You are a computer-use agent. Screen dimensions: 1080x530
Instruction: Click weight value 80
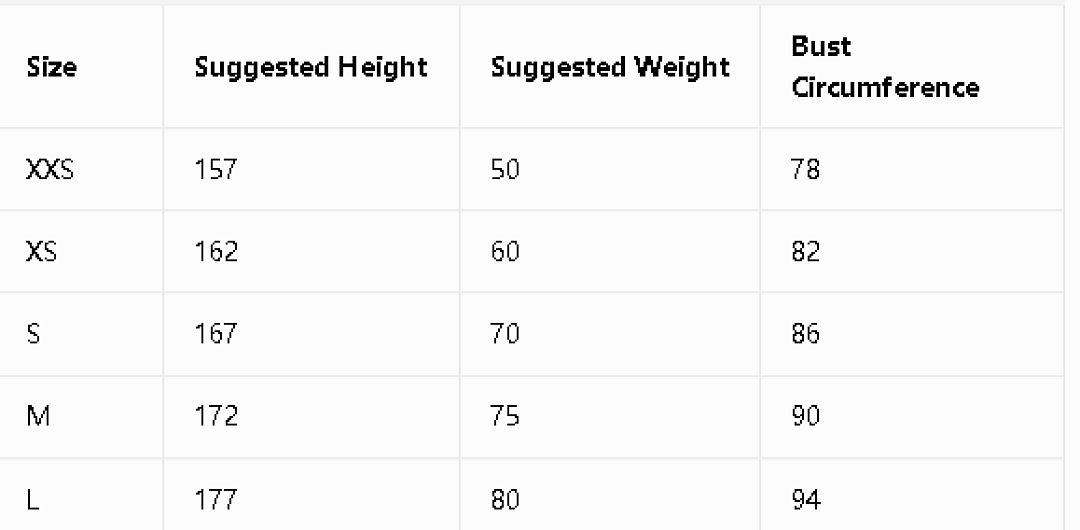(505, 499)
